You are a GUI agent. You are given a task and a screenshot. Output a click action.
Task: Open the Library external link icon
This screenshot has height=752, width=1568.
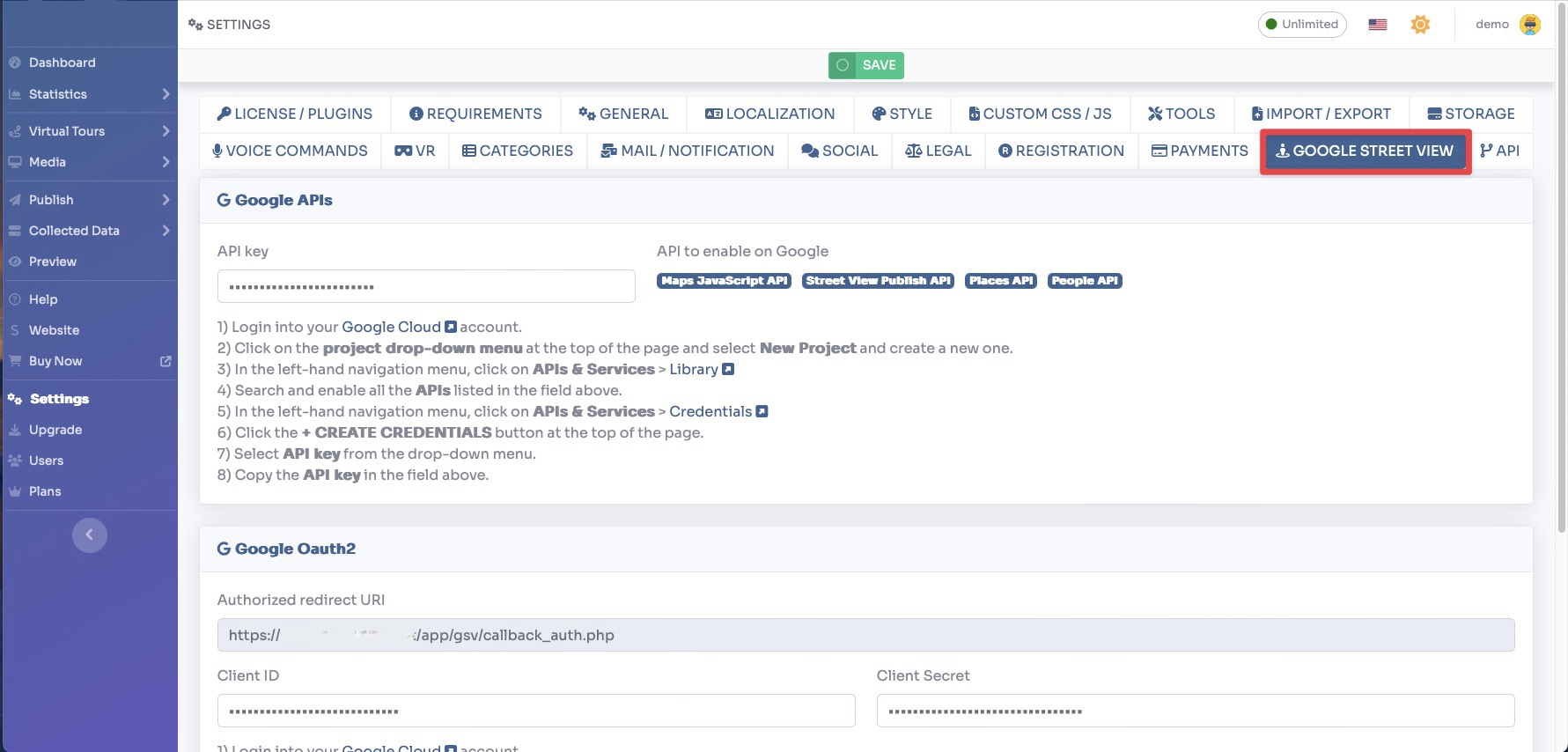pyautogui.click(x=728, y=369)
